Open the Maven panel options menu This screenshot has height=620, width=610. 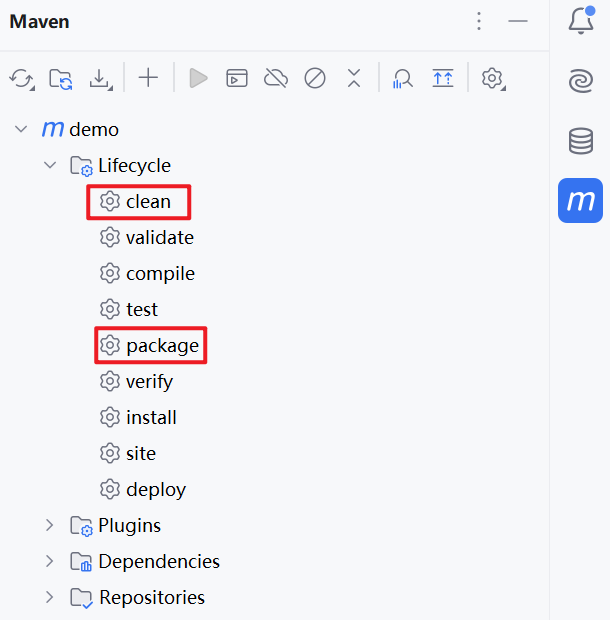479,21
